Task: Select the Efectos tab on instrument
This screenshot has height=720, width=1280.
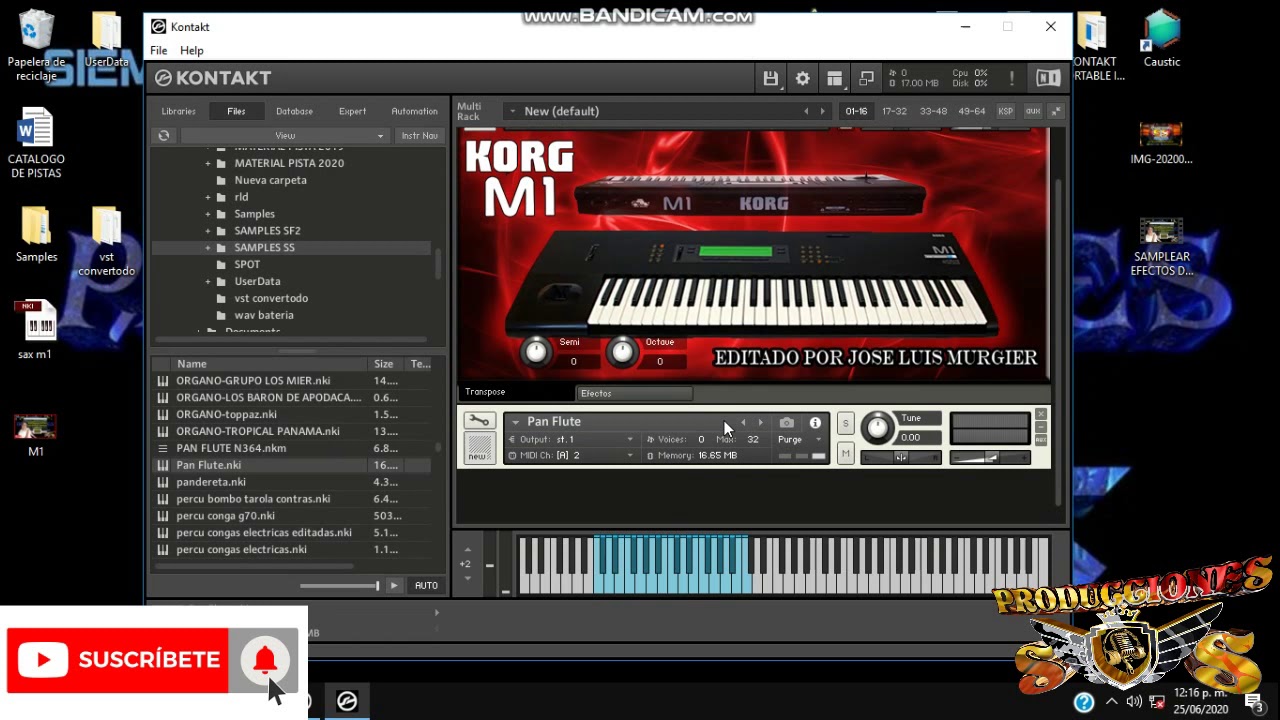Action: [x=634, y=393]
